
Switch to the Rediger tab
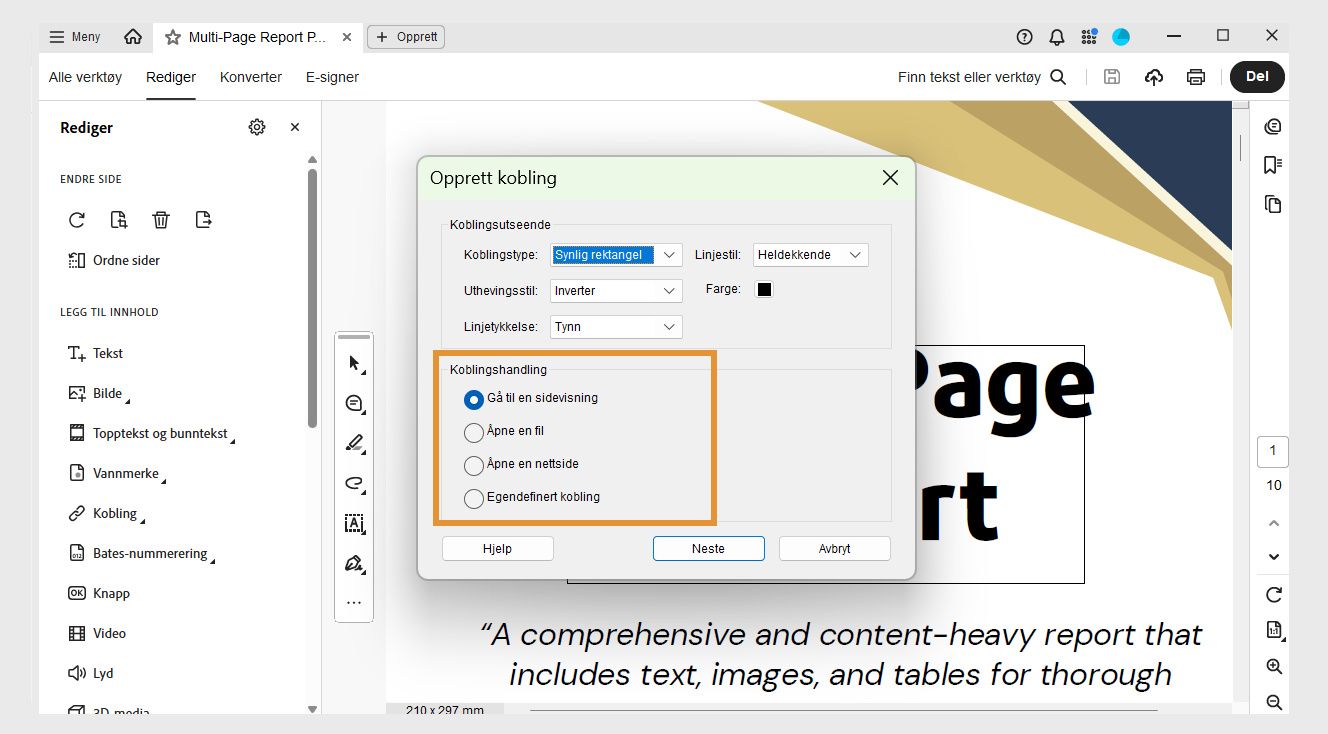pyautogui.click(x=171, y=77)
